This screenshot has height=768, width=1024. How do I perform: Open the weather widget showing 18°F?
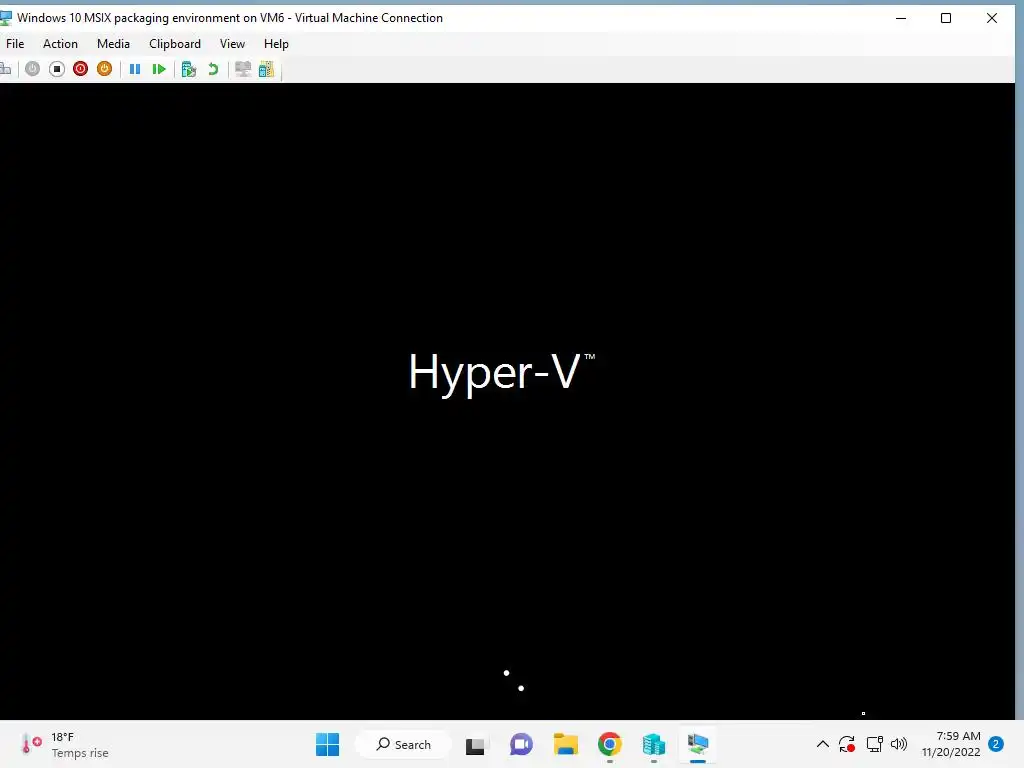65,744
